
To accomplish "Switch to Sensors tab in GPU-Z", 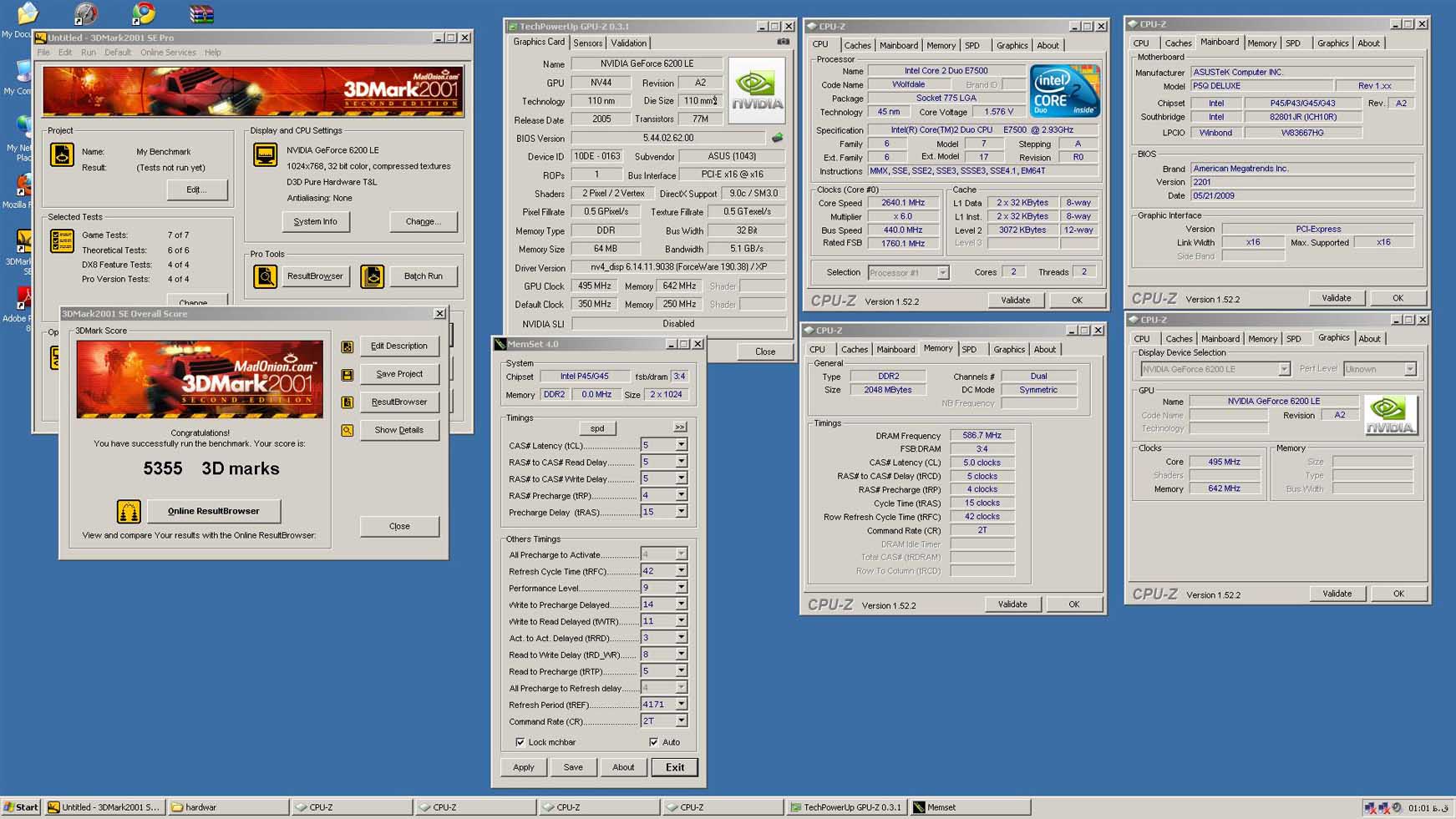I will click(x=588, y=43).
